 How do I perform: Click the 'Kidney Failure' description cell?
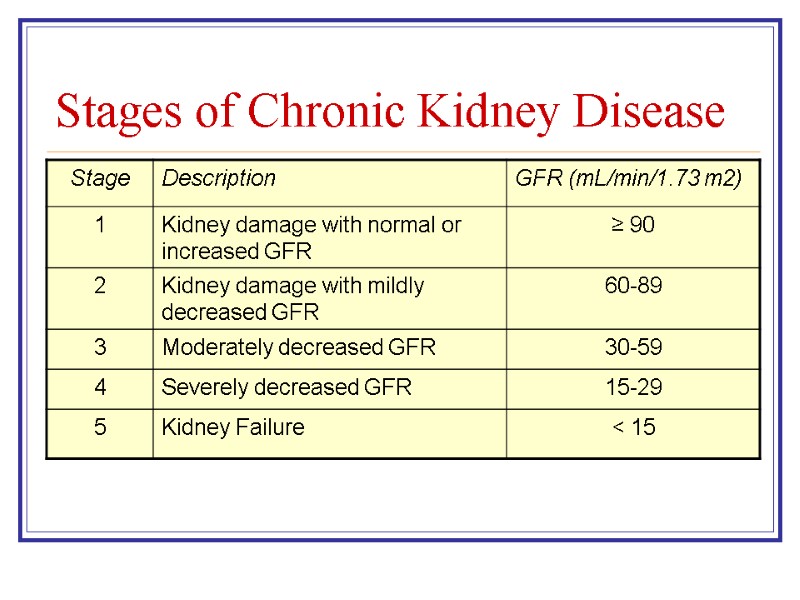[x=233, y=428]
